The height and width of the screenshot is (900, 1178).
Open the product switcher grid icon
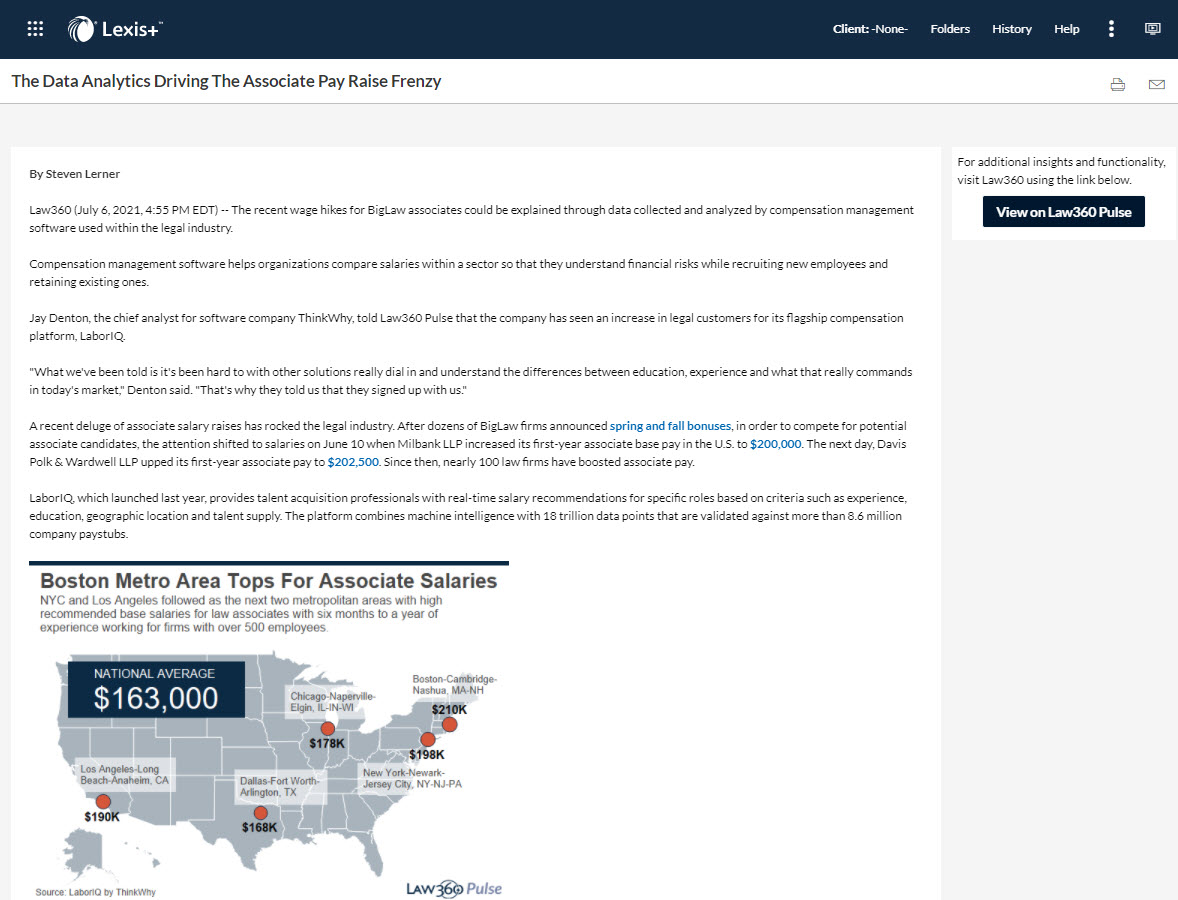coord(35,29)
